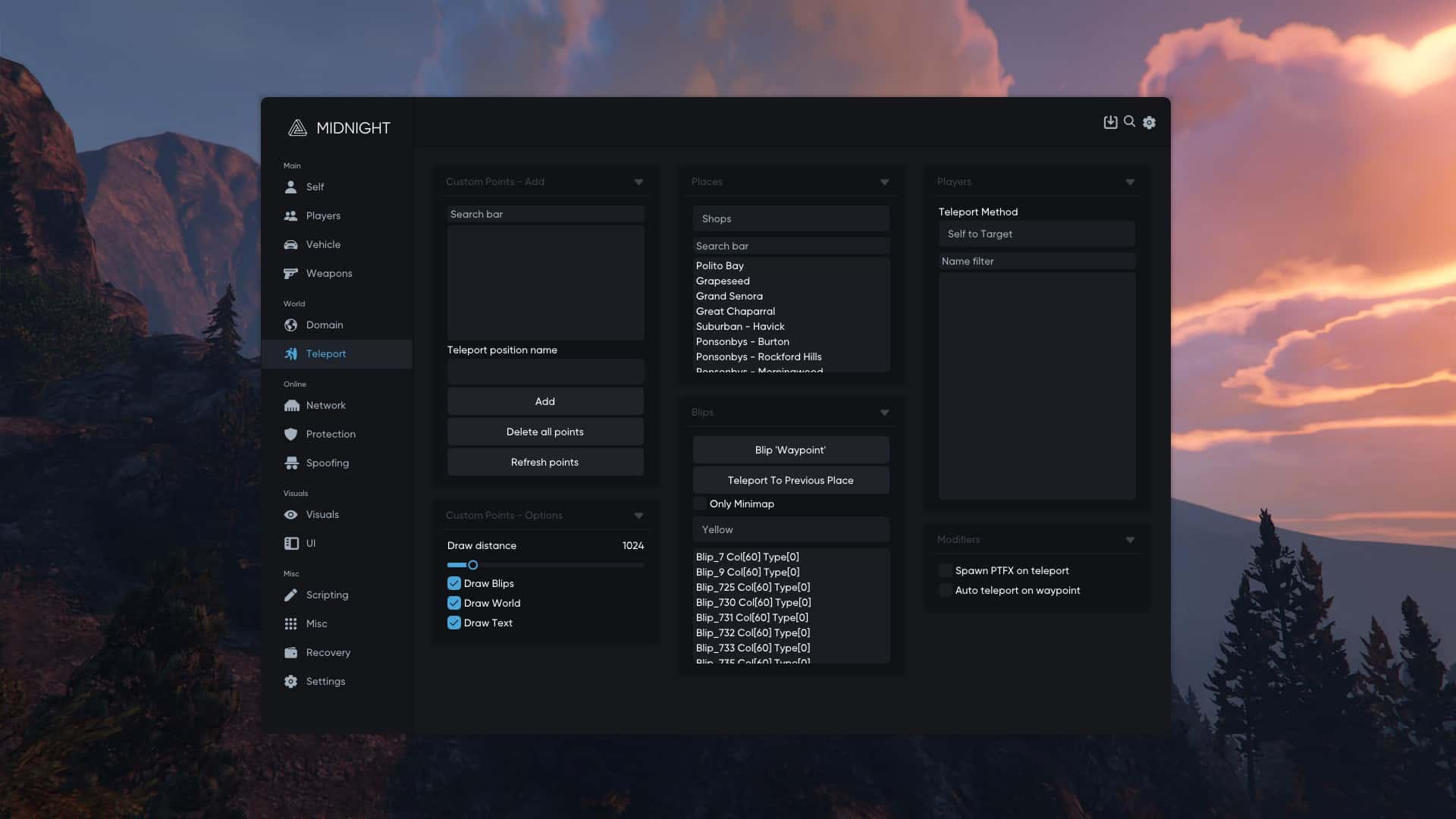Open the Shops category dropdown
The image size is (1456, 819).
(790, 218)
